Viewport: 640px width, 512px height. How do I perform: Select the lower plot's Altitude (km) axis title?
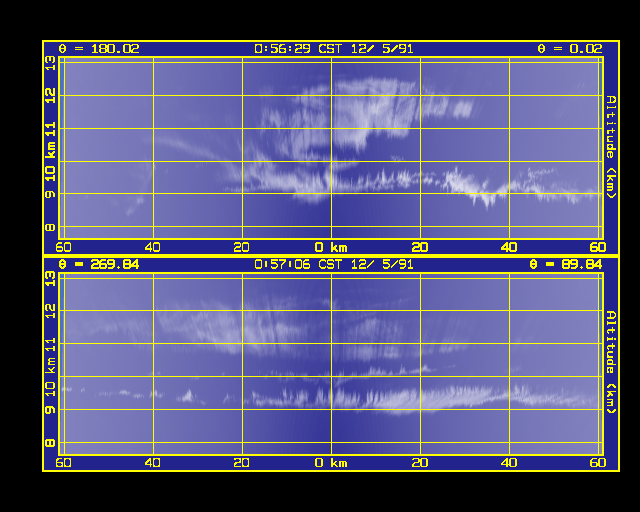pos(610,362)
